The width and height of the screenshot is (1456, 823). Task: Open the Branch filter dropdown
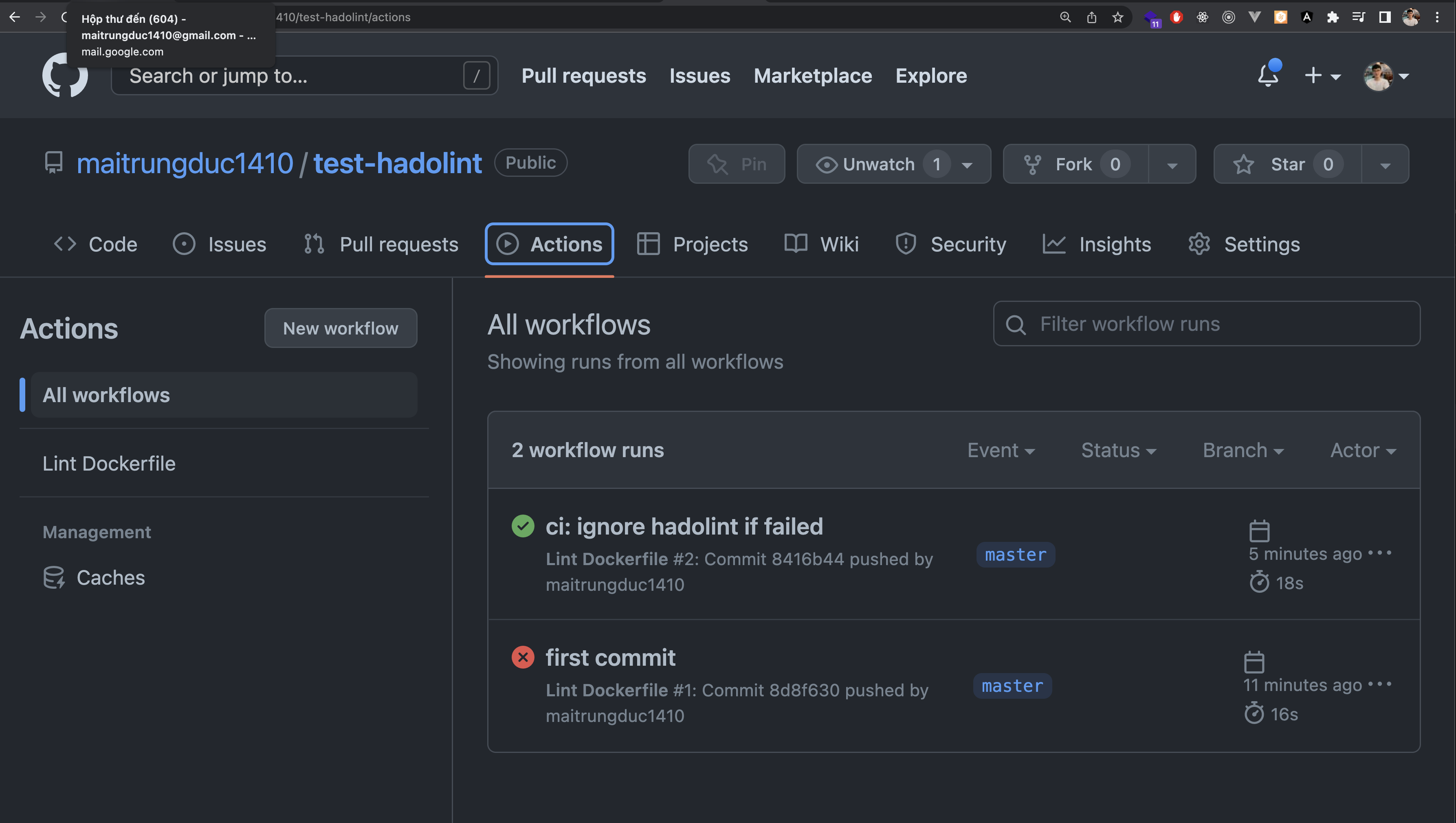(1243, 450)
